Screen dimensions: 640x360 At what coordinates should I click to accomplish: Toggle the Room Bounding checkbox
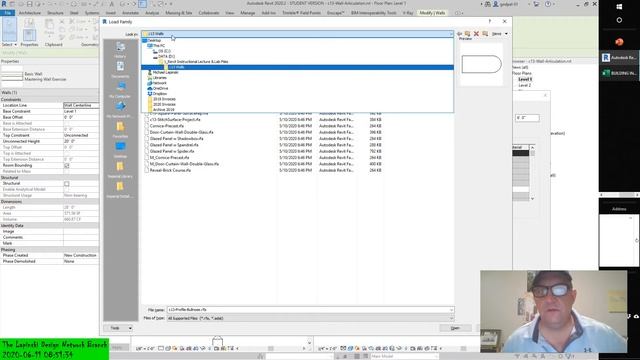67,165
